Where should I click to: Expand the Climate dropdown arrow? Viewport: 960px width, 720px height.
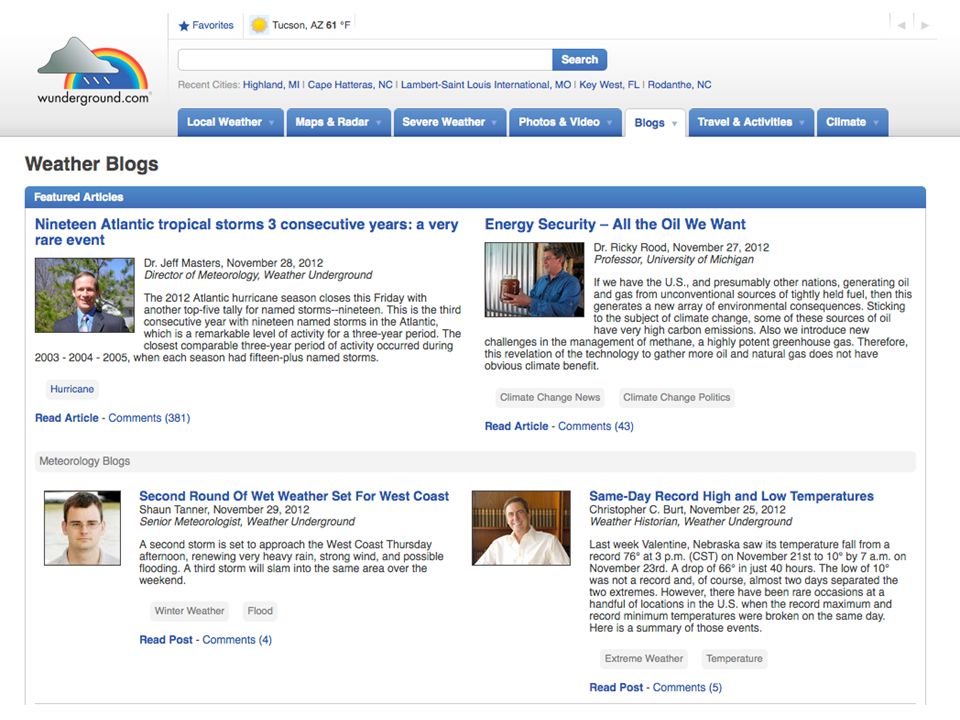coord(876,122)
